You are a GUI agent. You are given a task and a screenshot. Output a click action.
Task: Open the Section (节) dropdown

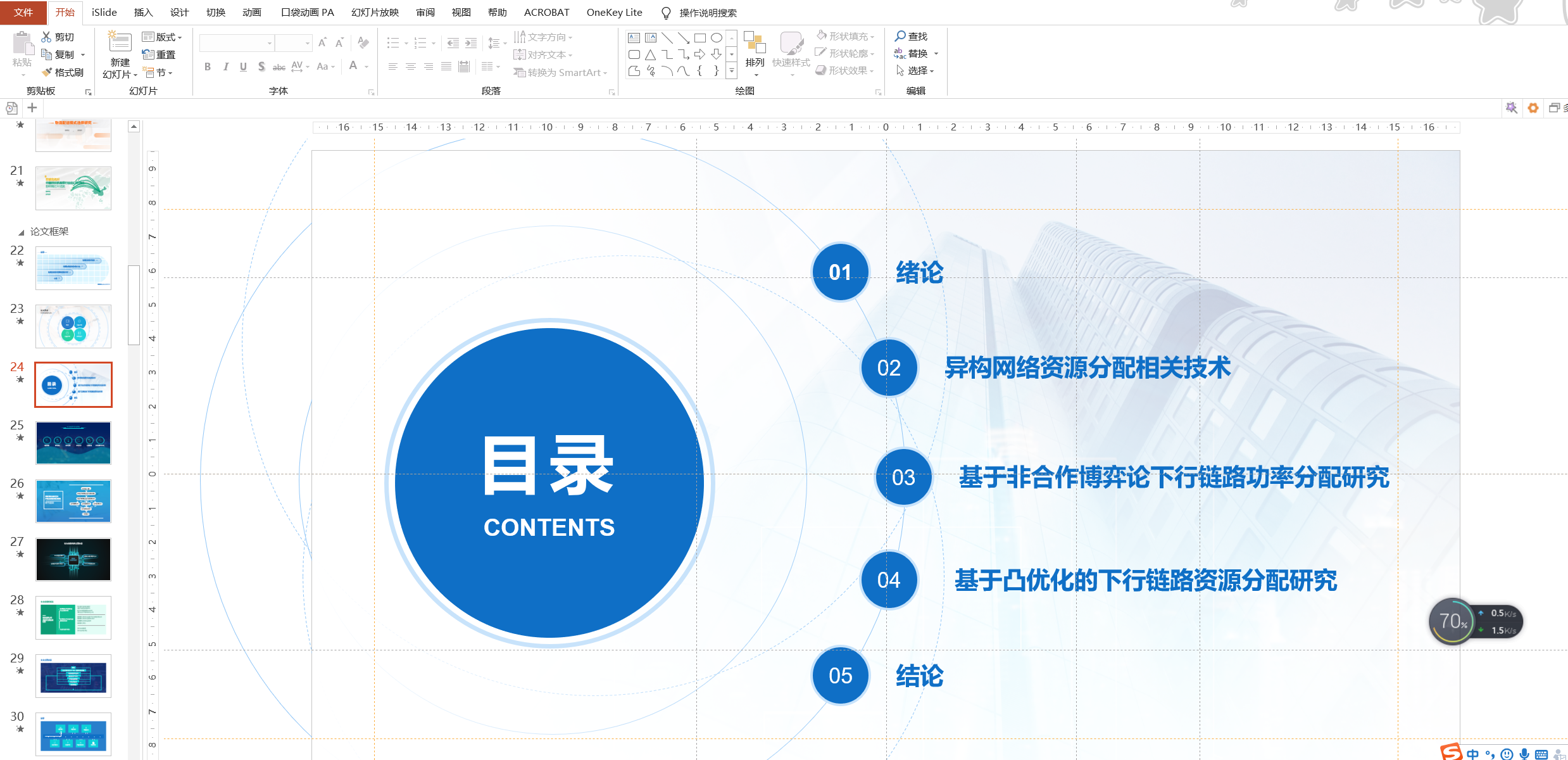coord(158,72)
